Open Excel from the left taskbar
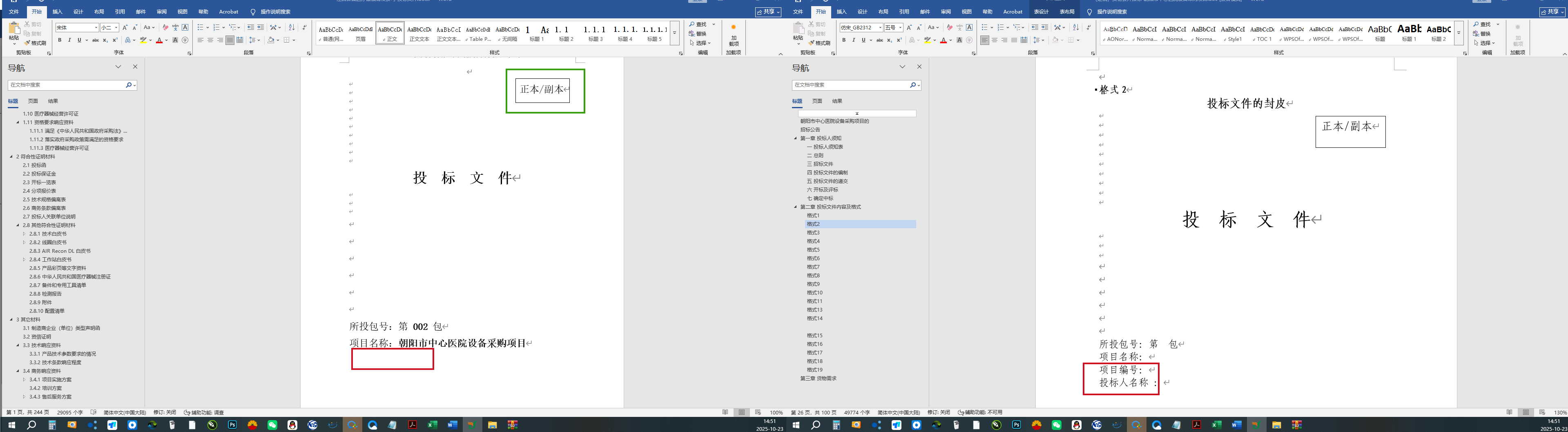Image resolution: width=1568 pixels, height=432 pixels. pos(432,425)
